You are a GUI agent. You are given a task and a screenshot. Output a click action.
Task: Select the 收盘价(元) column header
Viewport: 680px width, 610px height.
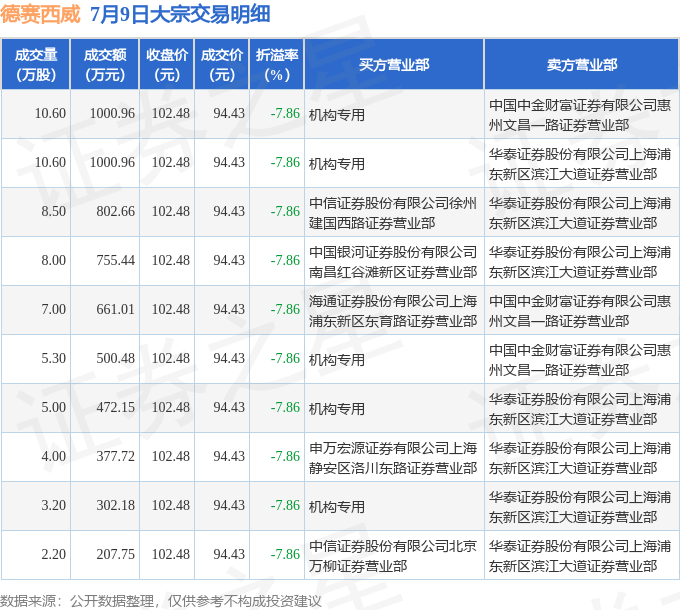[x=167, y=65]
